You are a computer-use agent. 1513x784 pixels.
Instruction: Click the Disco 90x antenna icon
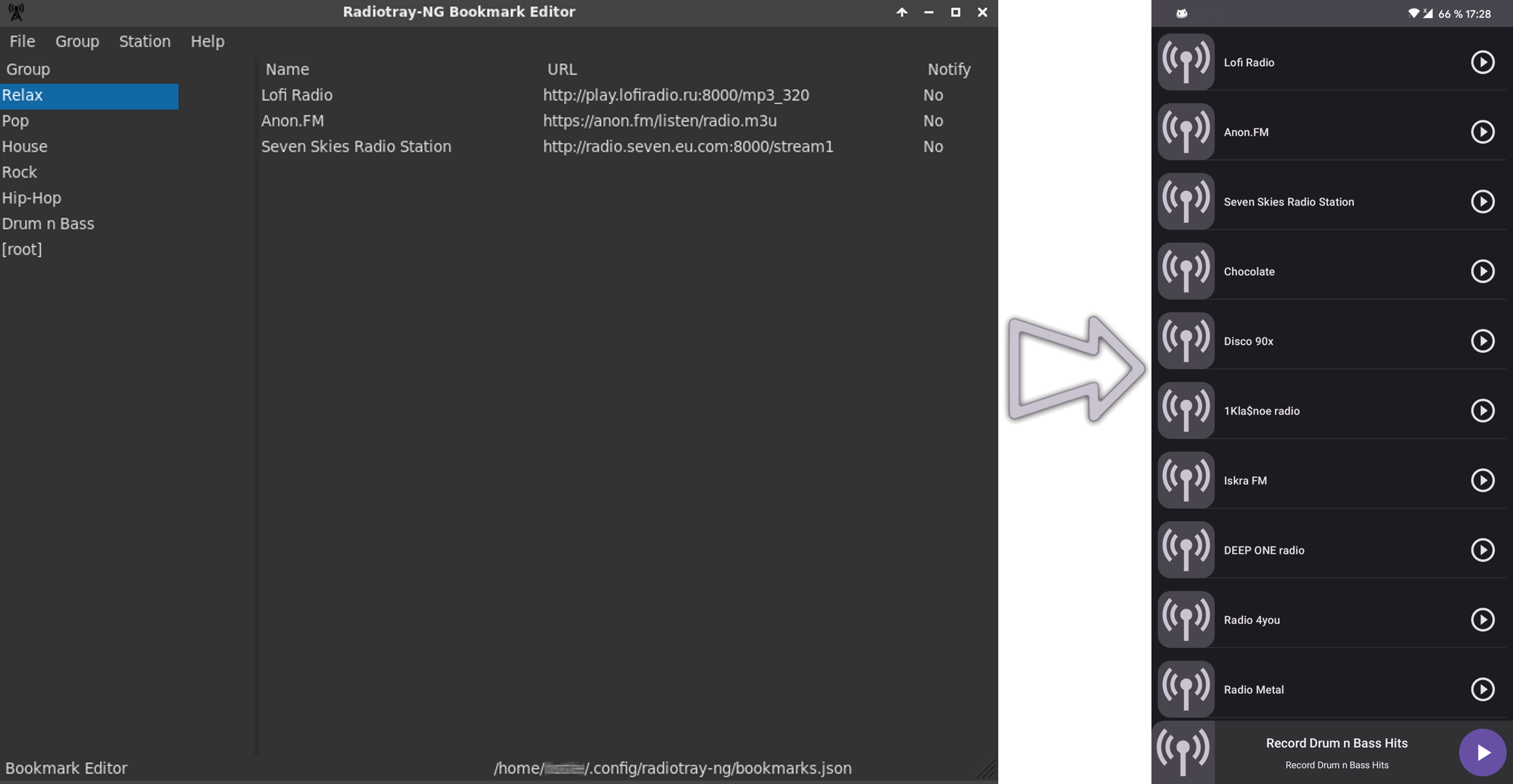pos(1186,341)
